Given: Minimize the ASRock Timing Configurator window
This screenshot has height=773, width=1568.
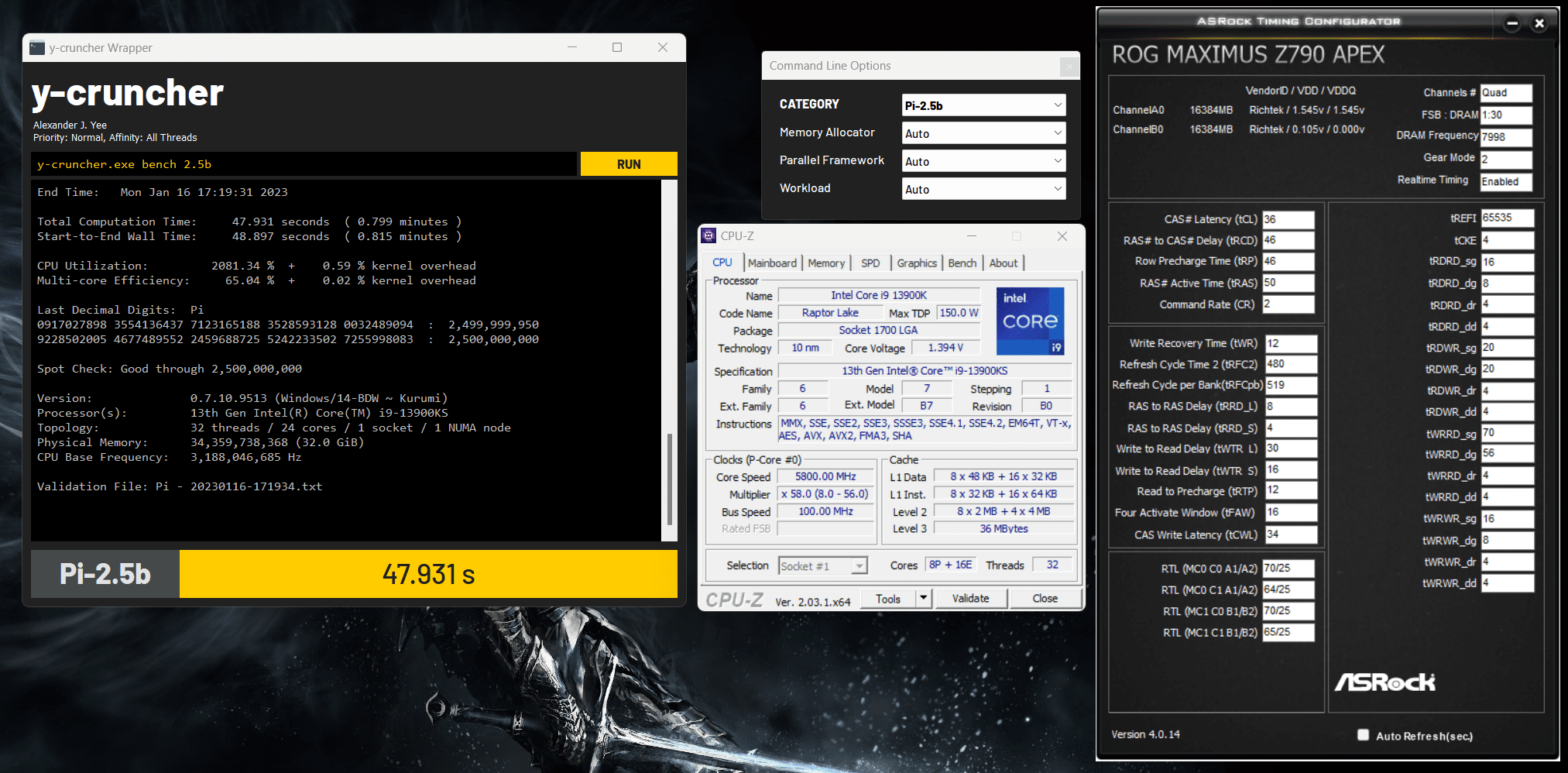Looking at the screenshot, I should [1512, 23].
